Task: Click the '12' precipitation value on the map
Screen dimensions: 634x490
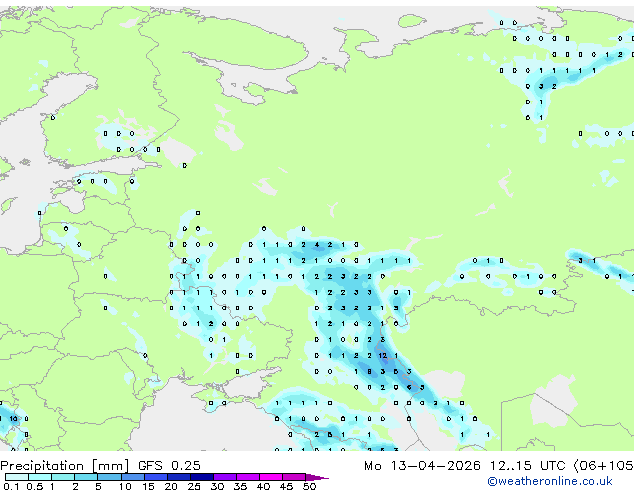Action: 383,355
